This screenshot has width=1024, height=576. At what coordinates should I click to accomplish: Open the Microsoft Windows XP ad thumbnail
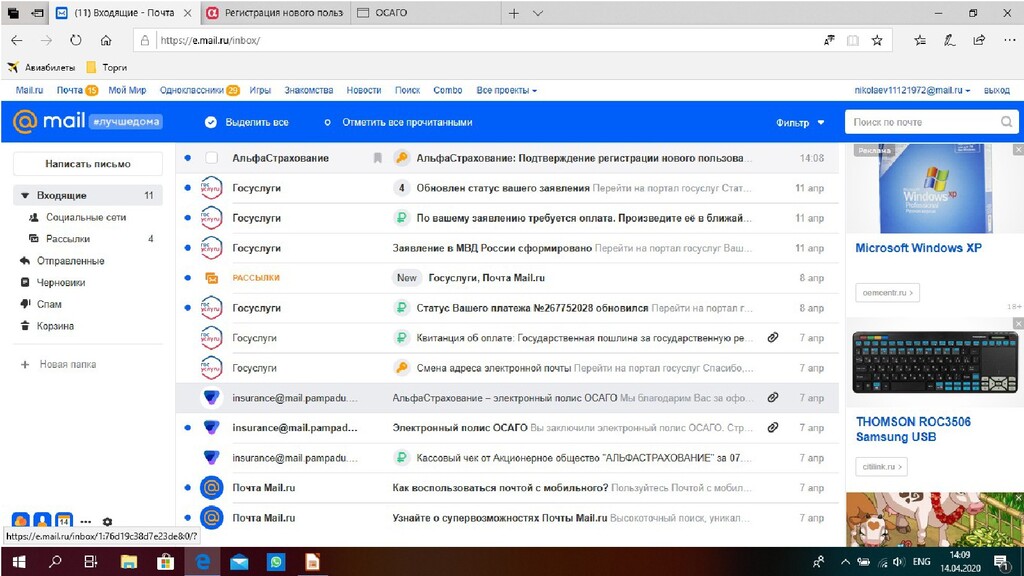click(x=935, y=189)
